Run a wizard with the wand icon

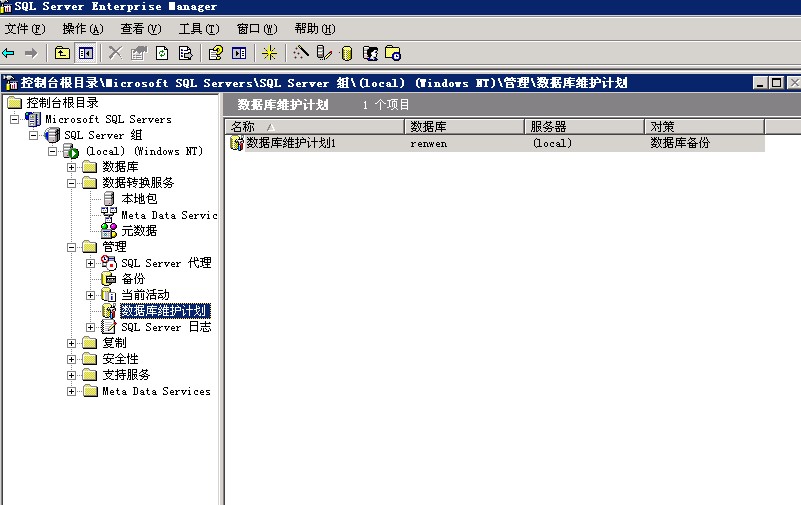pyautogui.click(x=301, y=53)
